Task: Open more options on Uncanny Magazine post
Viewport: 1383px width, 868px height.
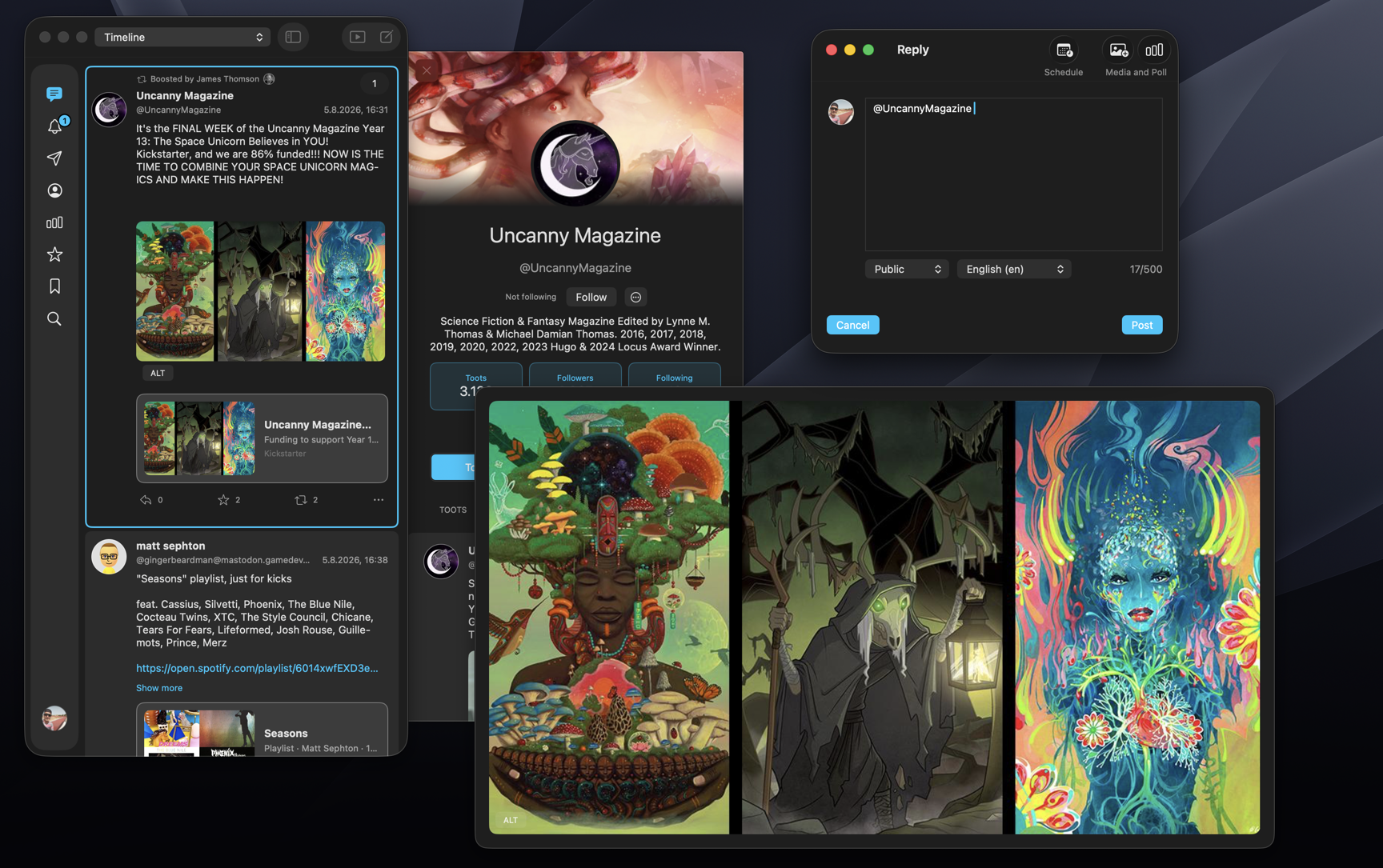Action: click(379, 499)
